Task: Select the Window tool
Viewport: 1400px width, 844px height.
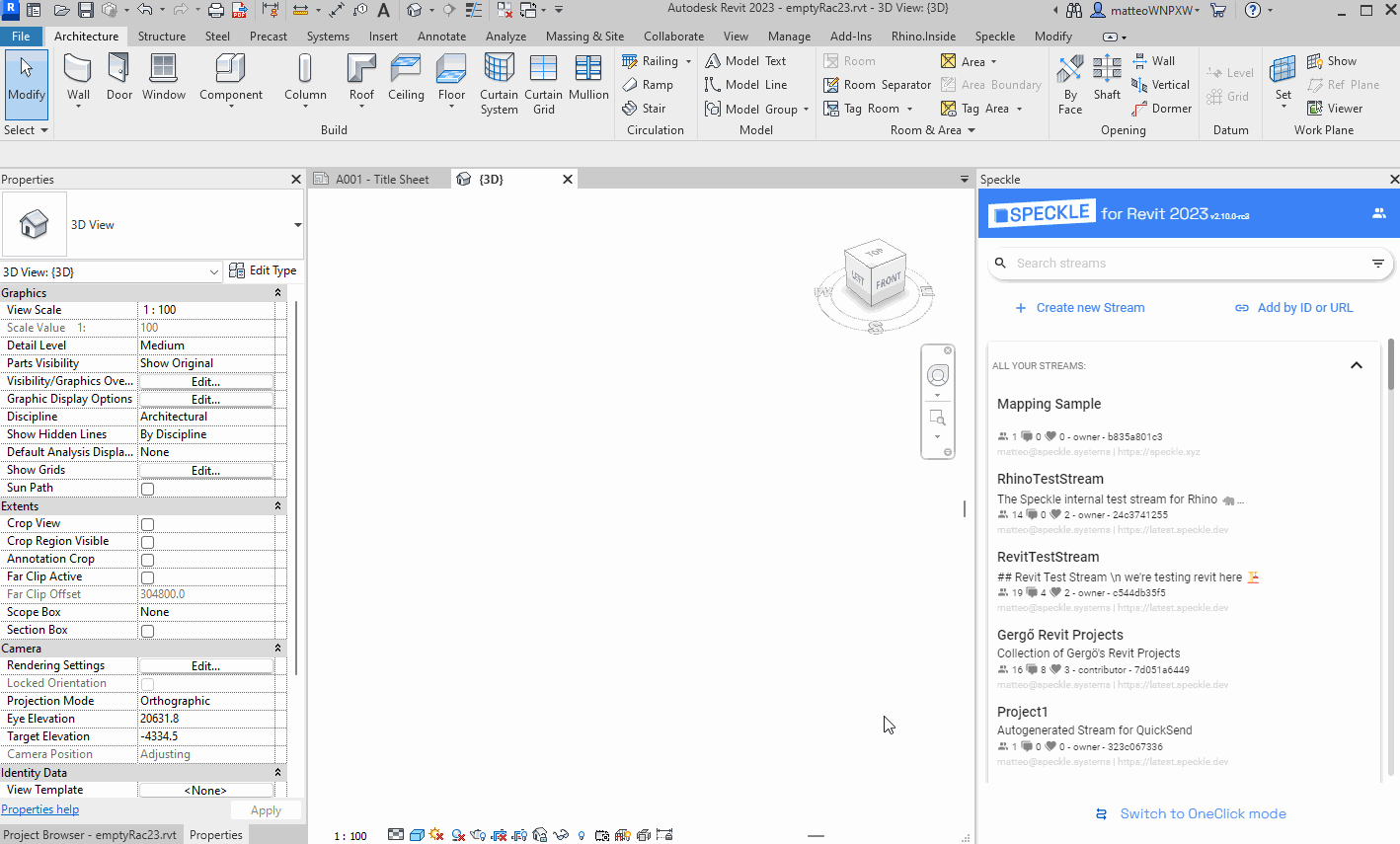Action: 163,78
